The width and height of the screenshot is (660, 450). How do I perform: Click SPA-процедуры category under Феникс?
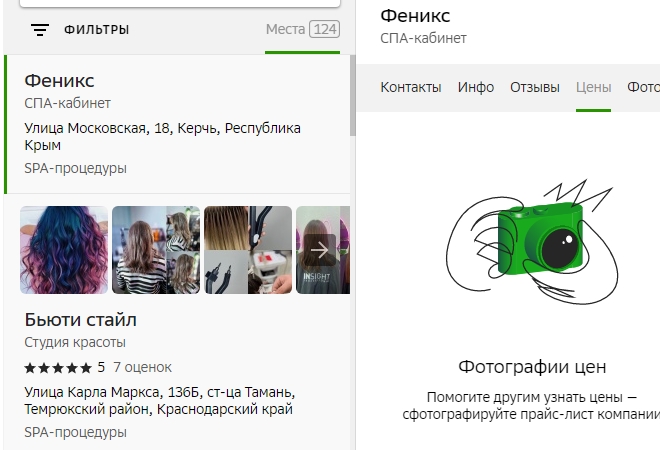75,168
